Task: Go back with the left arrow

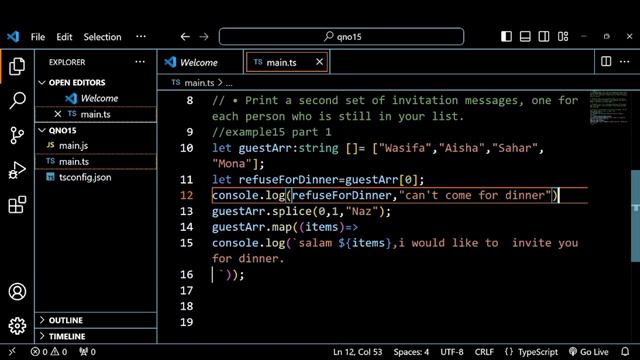Action: click(x=185, y=37)
